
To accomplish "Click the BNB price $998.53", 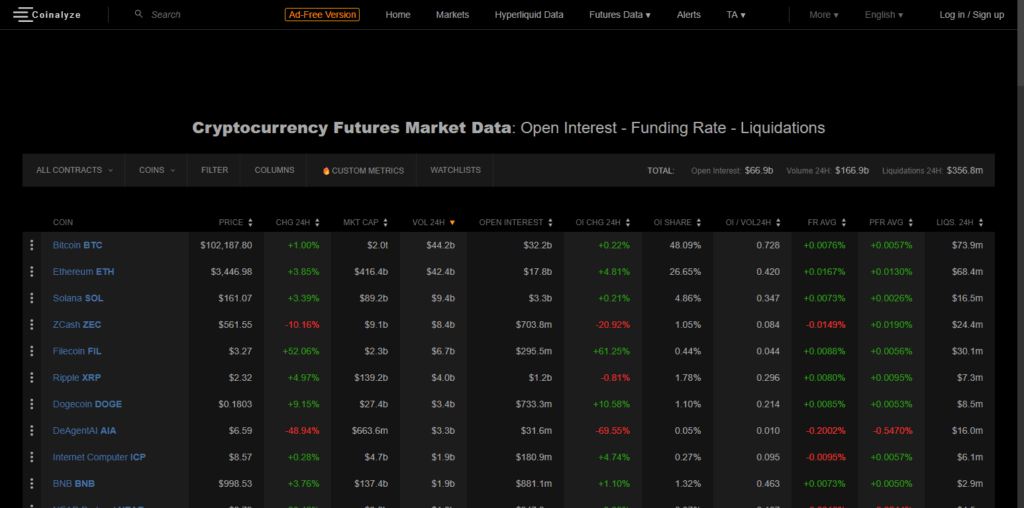I will pyautogui.click(x=236, y=484).
